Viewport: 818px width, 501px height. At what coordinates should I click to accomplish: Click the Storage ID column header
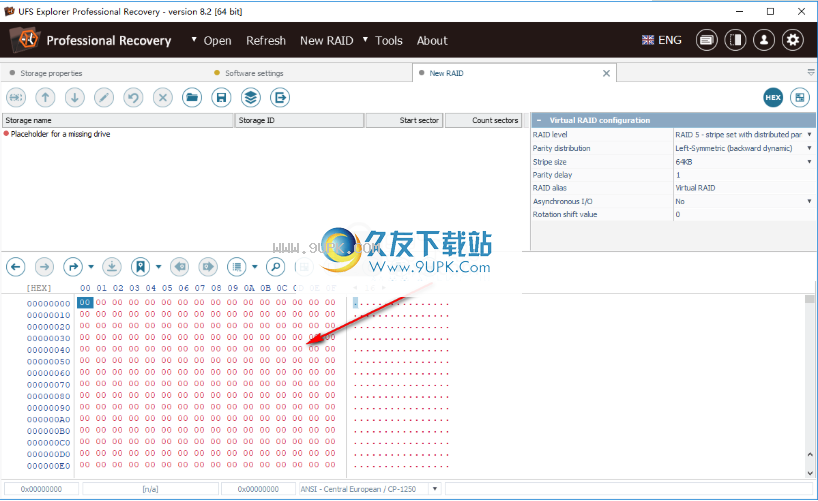299,121
